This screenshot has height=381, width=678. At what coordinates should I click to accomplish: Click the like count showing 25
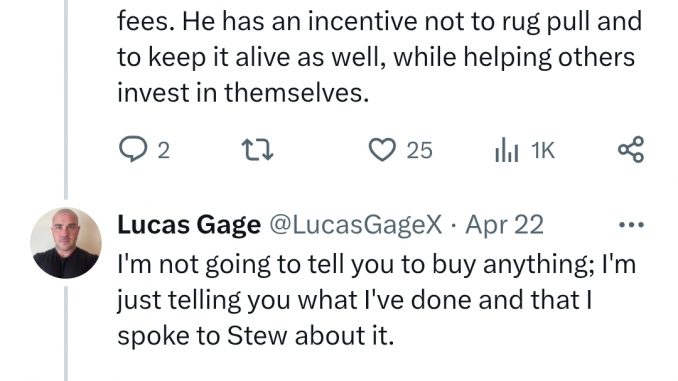(x=419, y=150)
